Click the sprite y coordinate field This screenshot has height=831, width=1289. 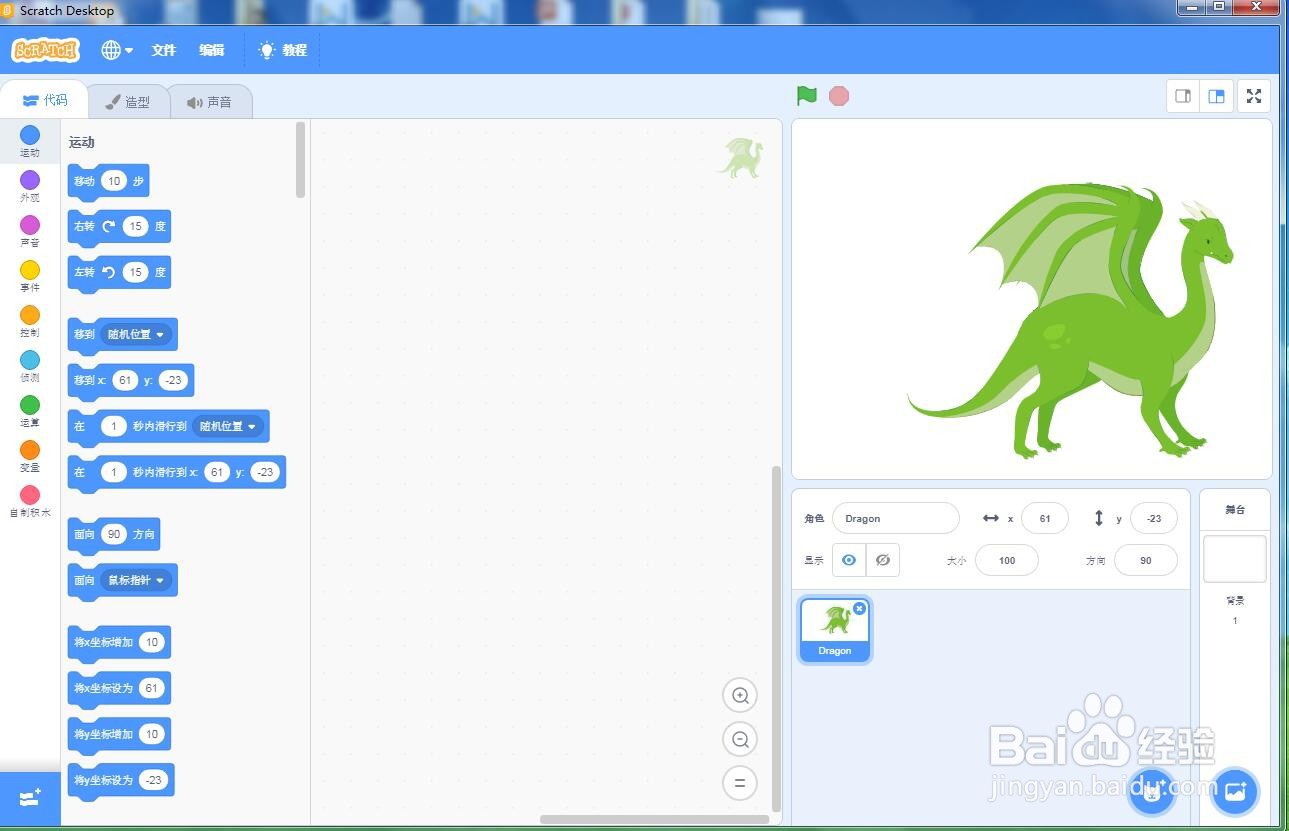tap(1154, 518)
